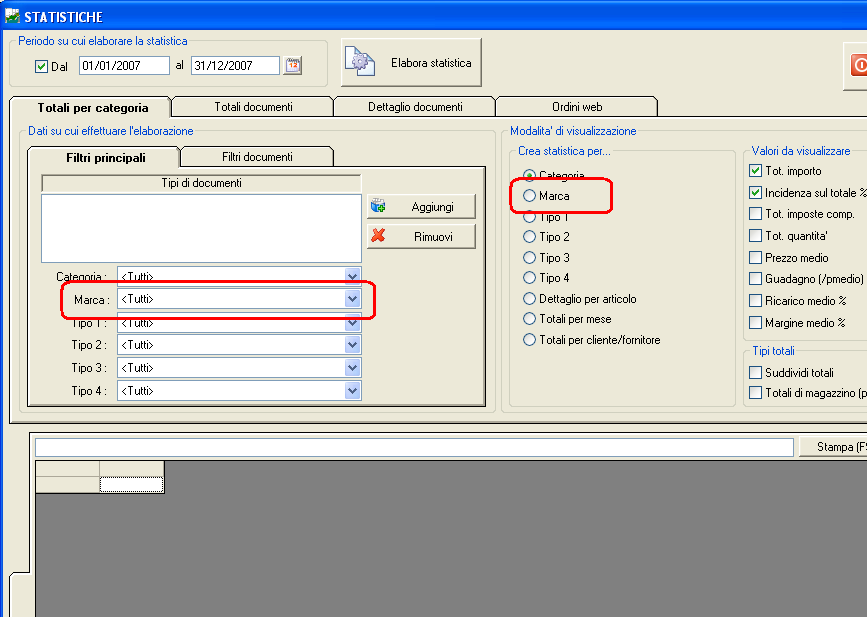The image size is (867, 617).
Task: Click the Stampa button
Action: tap(833, 447)
